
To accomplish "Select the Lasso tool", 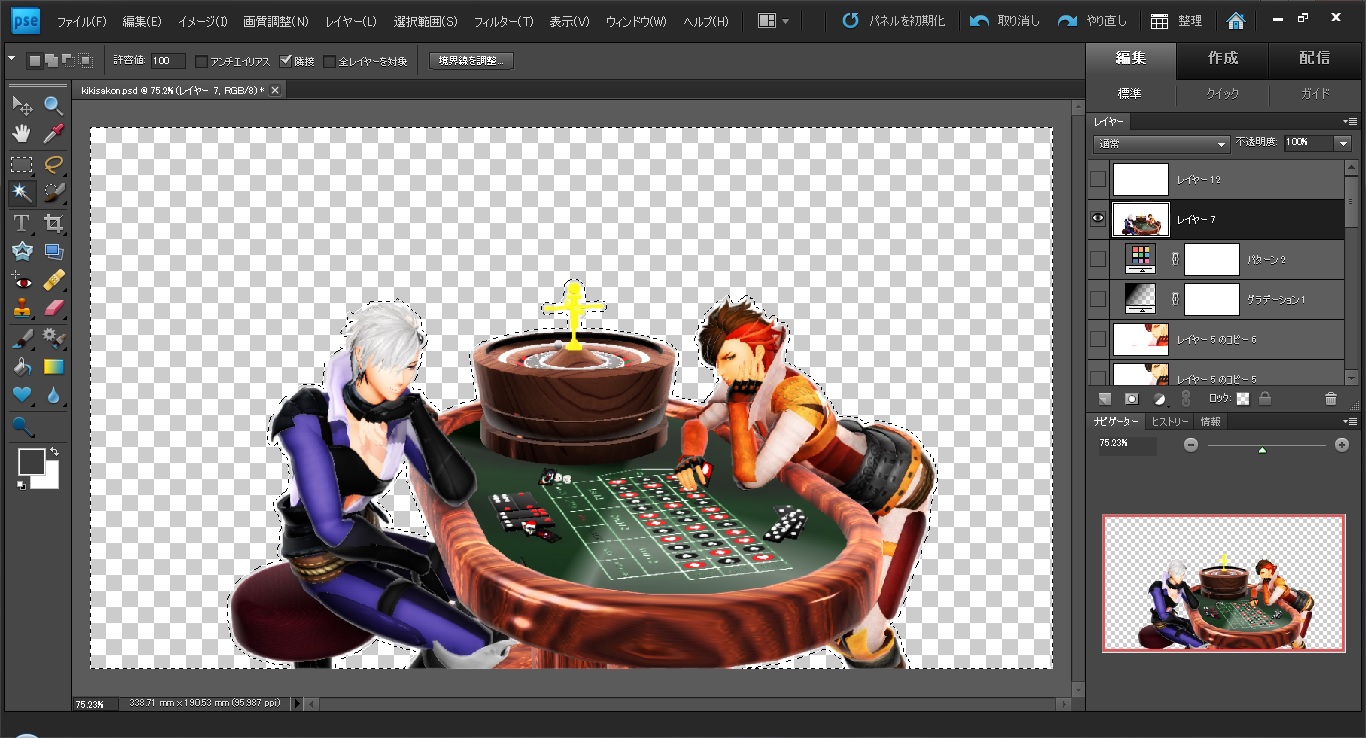I will click(x=53, y=164).
